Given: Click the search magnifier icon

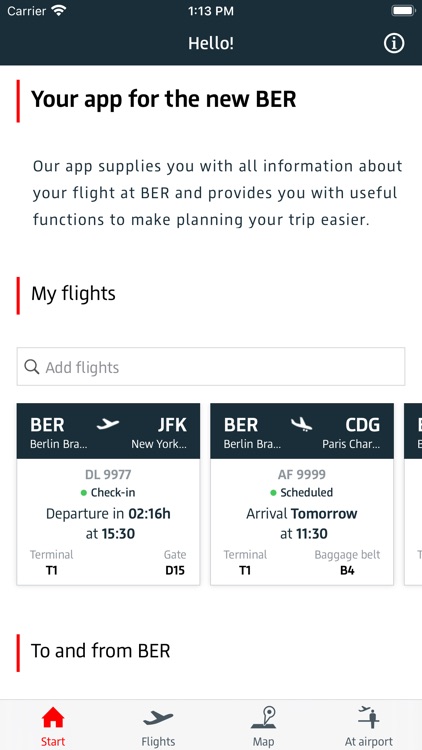Looking at the screenshot, I should click(x=32, y=367).
